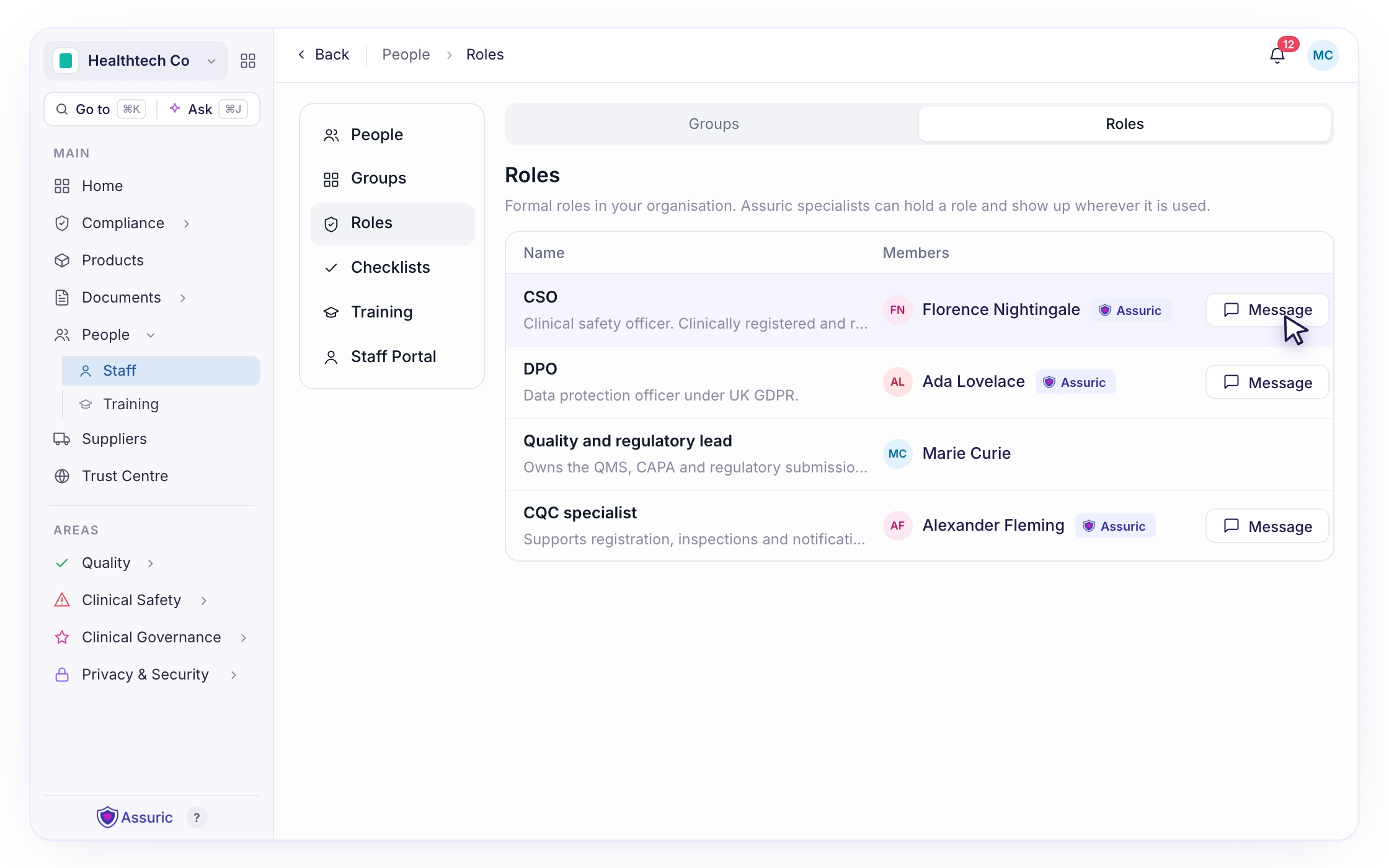
Task: Expand the Clinical Governance chevron
Action: point(244,637)
